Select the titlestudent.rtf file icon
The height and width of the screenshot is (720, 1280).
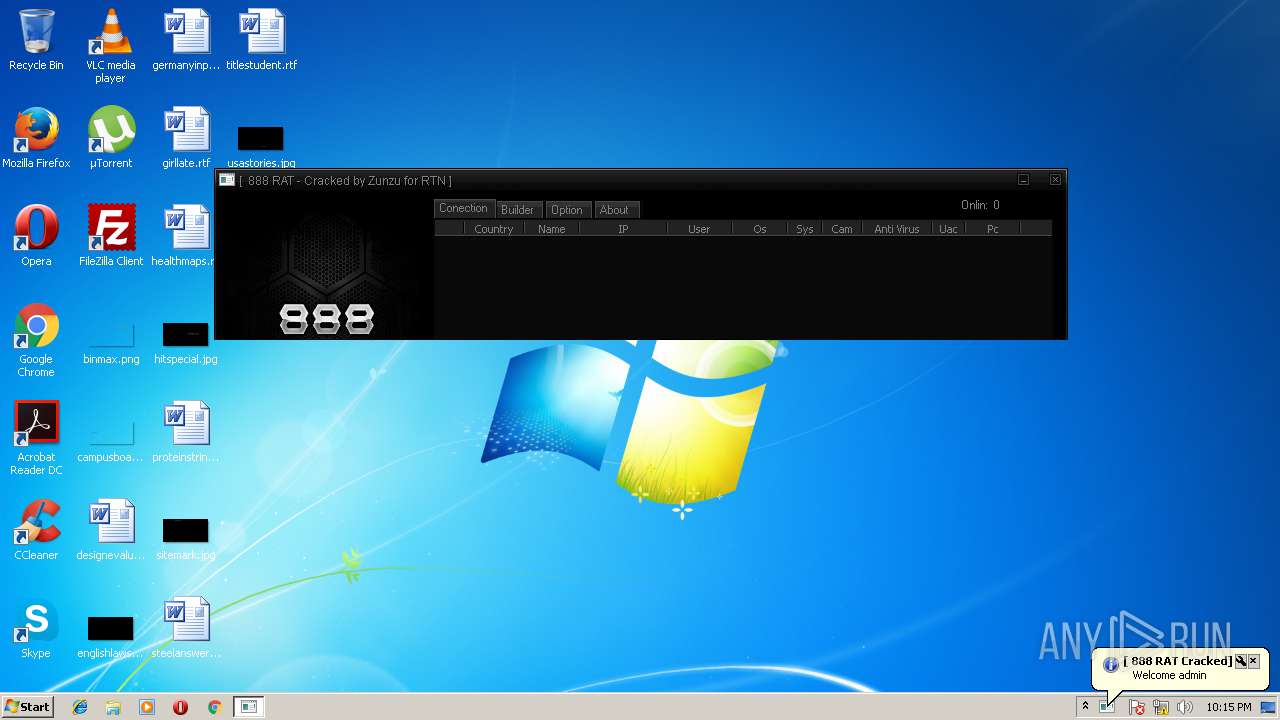click(x=261, y=40)
